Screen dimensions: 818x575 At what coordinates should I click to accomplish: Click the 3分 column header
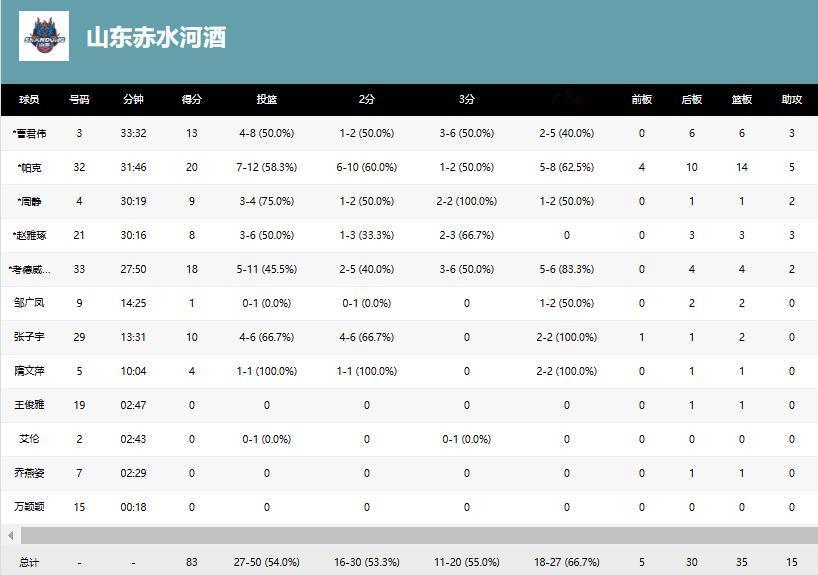tap(467, 99)
